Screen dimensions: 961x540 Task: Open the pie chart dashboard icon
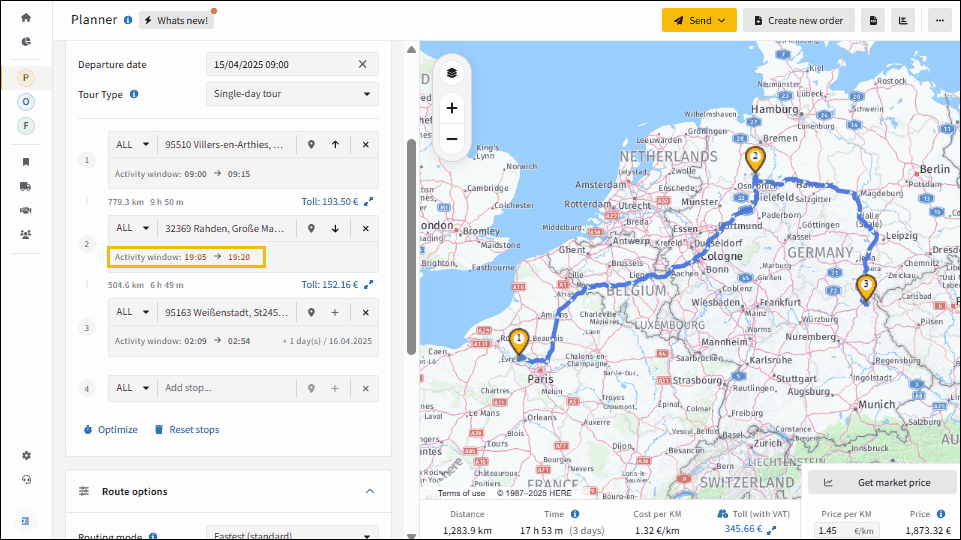pyautogui.click(x=26, y=42)
